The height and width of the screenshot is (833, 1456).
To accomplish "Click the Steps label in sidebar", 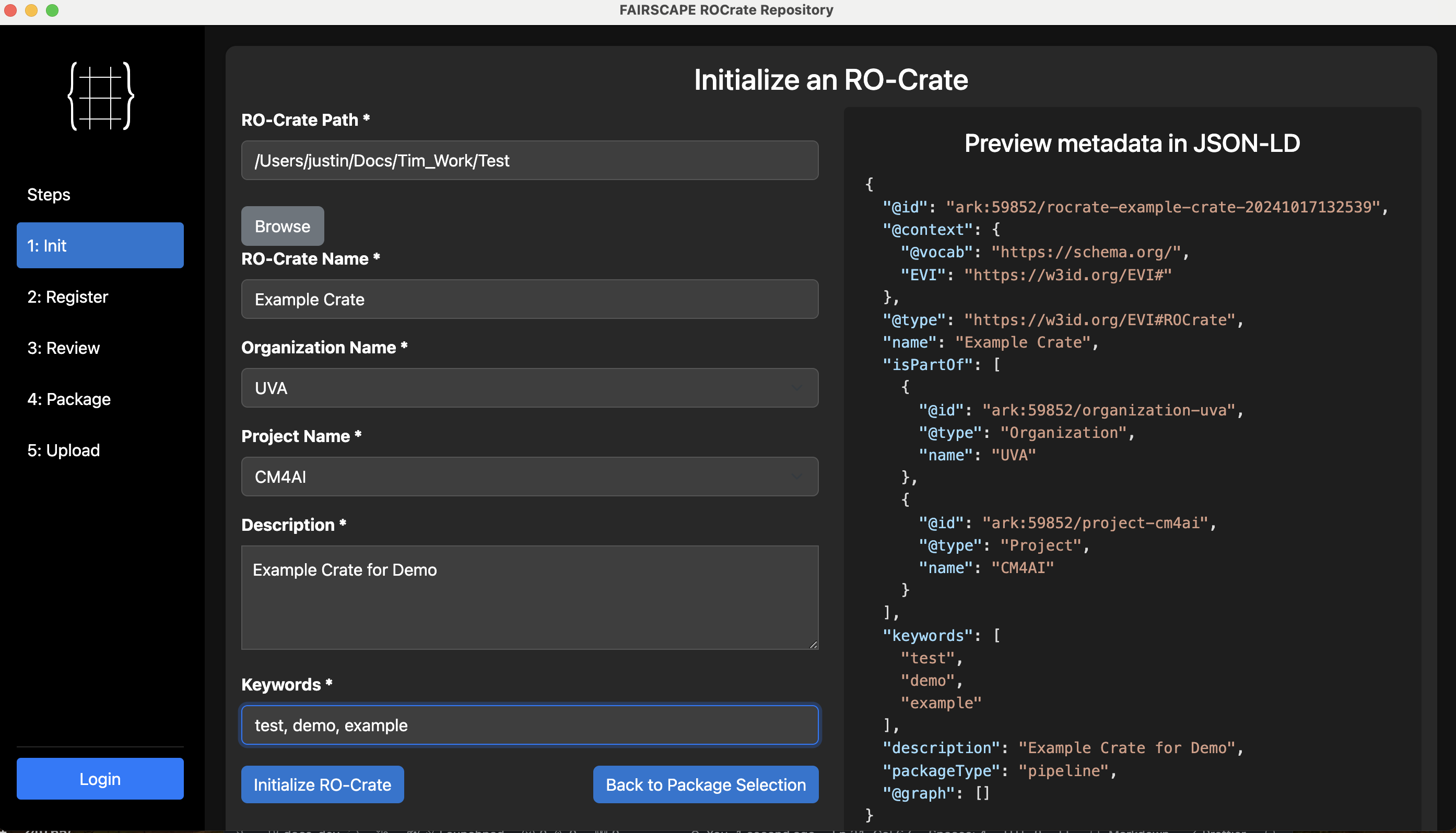I will tap(49, 195).
